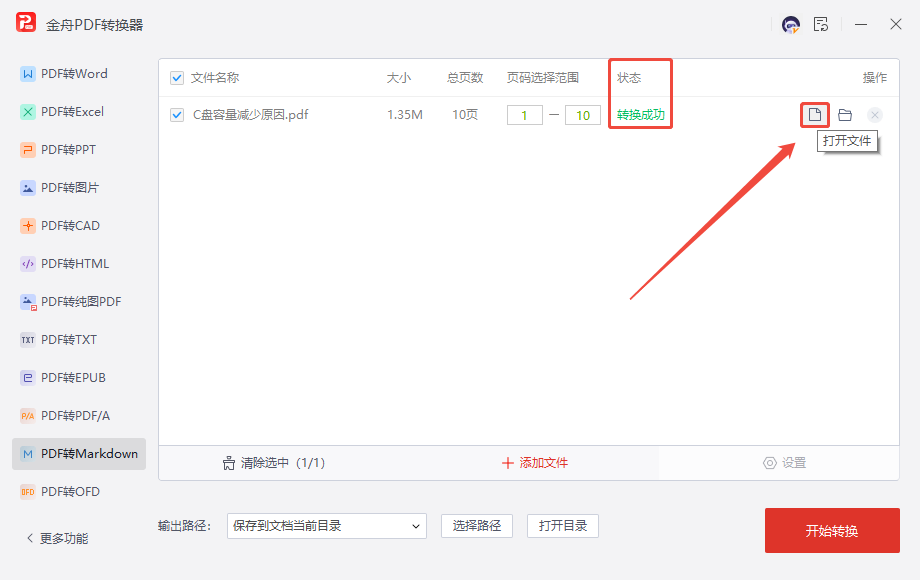The image size is (920, 580).
Task: Click the PDF转PDF/A icon
Action: coord(28,416)
